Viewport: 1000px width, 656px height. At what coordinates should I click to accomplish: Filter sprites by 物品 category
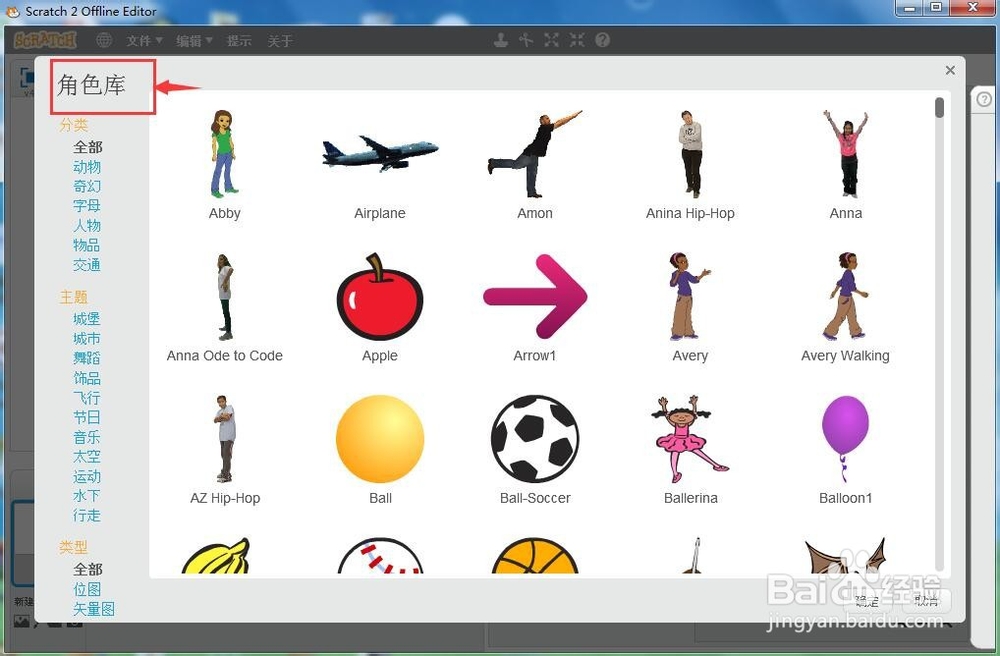pos(87,245)
